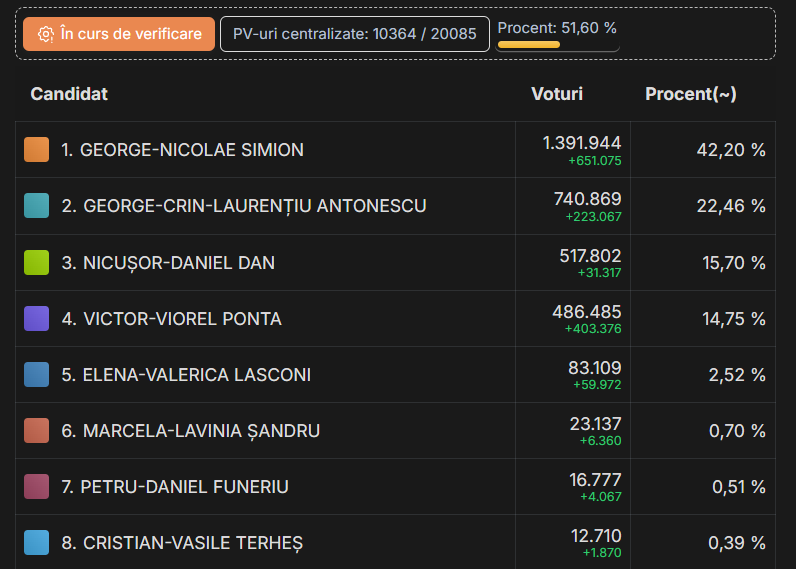This screenshot has width=796, height=569.
Task: Click the Candidat column header
Action: pos(69,94)
